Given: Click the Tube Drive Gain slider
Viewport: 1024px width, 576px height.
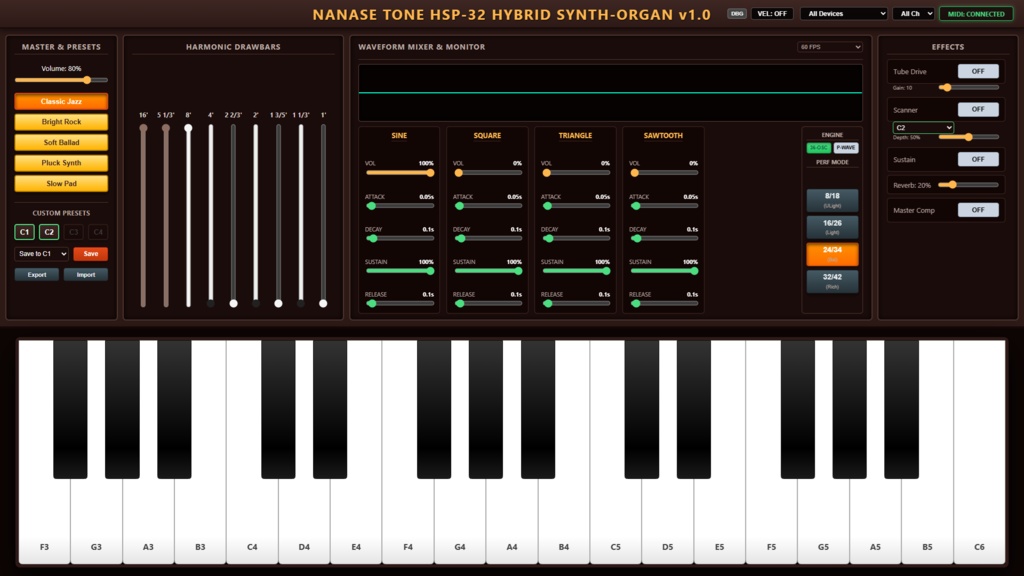Looking at the screenshot, I should click(968, 87).
